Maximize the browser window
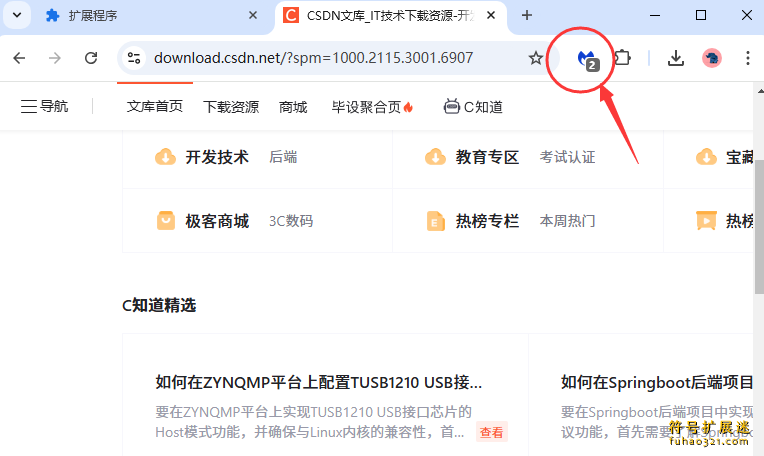The image size is (764, 456). (x=701, y=16)
